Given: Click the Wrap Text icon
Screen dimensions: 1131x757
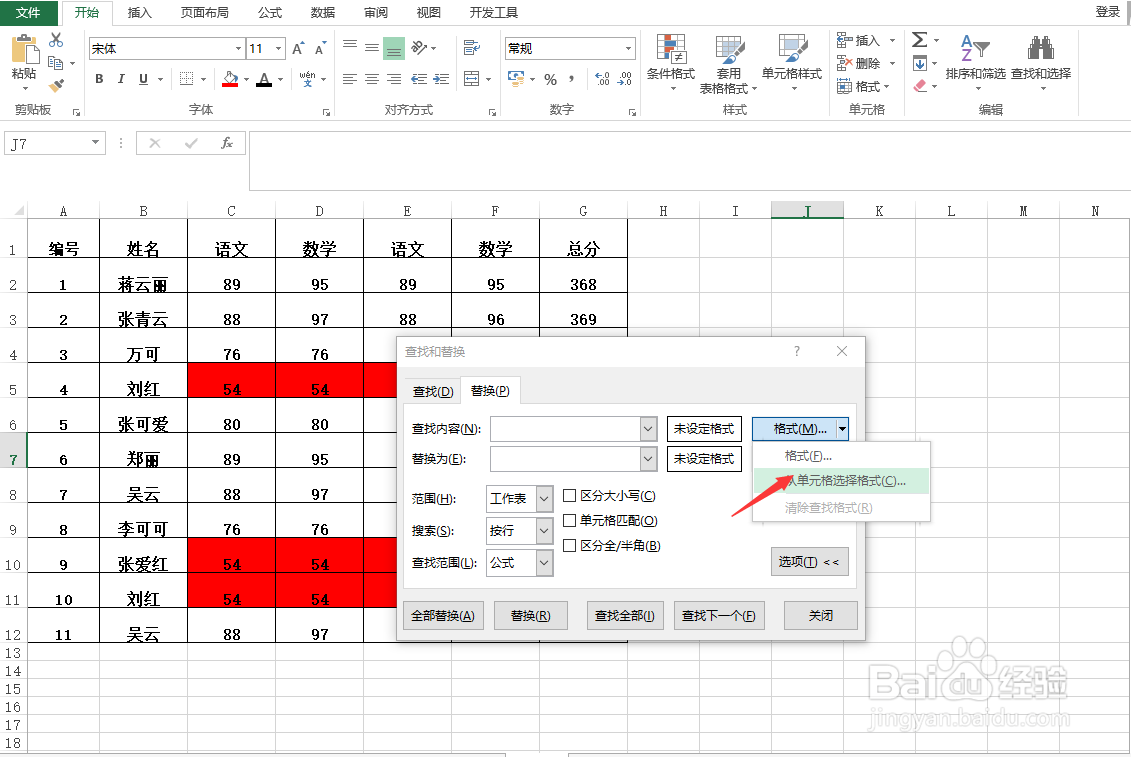Looking at the screenshot, I should pos(472,48).
